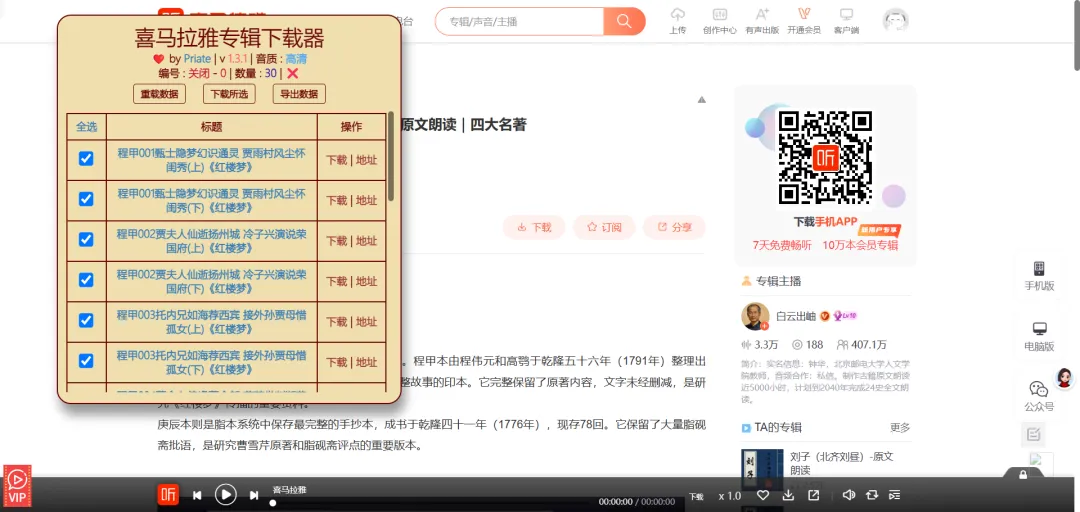
Task: Click 地址 link for 程甲003…(上) row
Action: (x=366, y=322)
